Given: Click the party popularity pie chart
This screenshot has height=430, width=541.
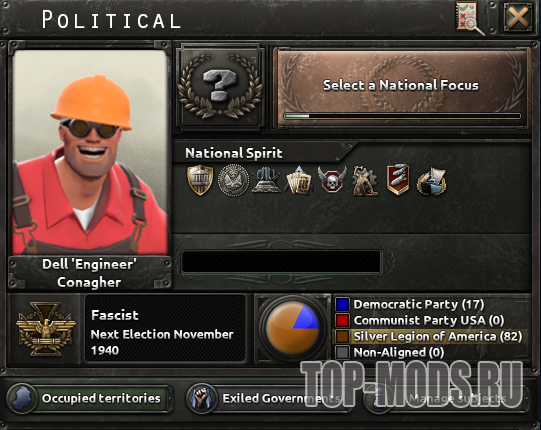Looking at the screenshot, I should [293, 328].
